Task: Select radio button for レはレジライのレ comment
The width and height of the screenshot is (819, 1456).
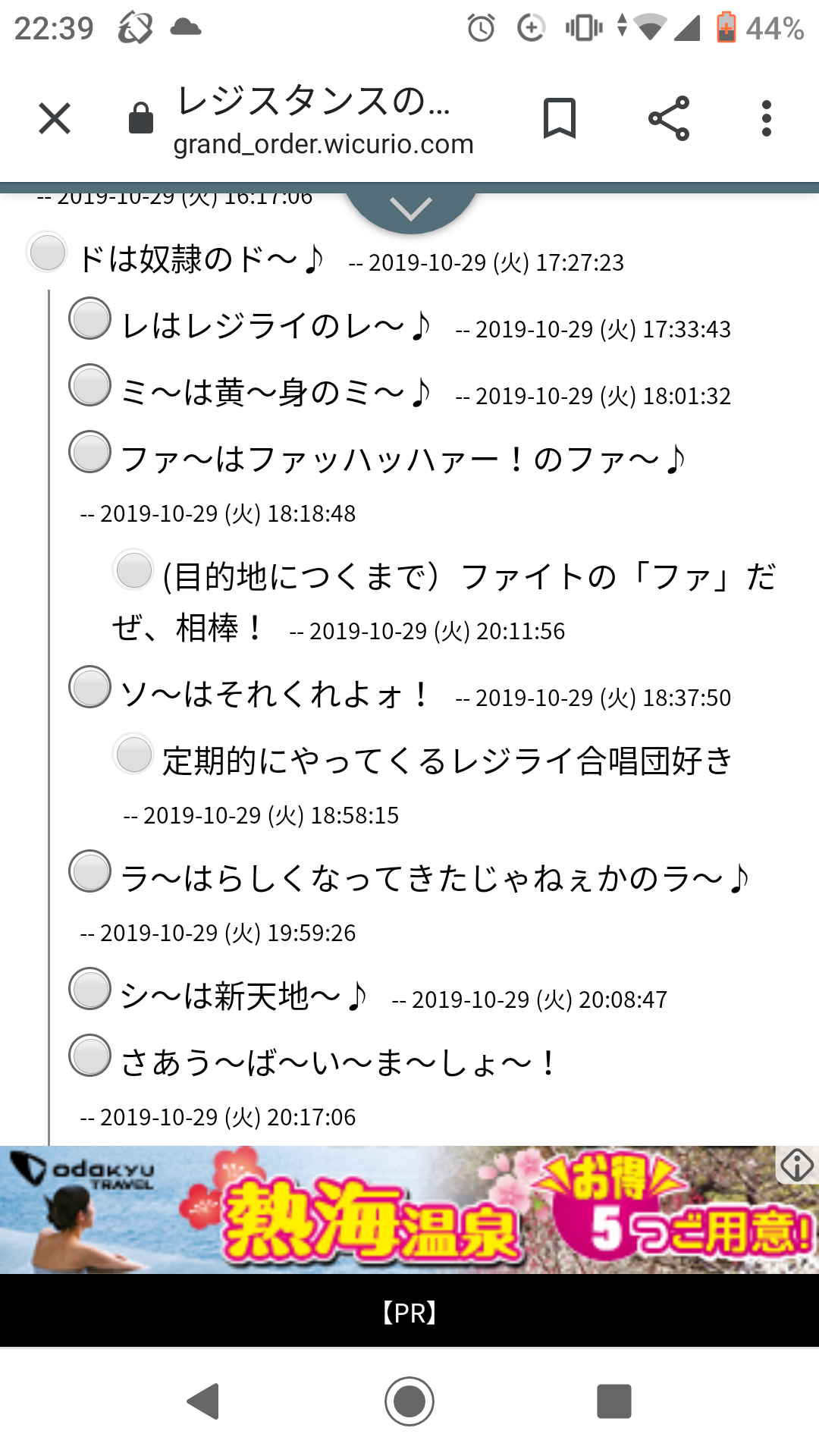Action: tap(90, 318)
